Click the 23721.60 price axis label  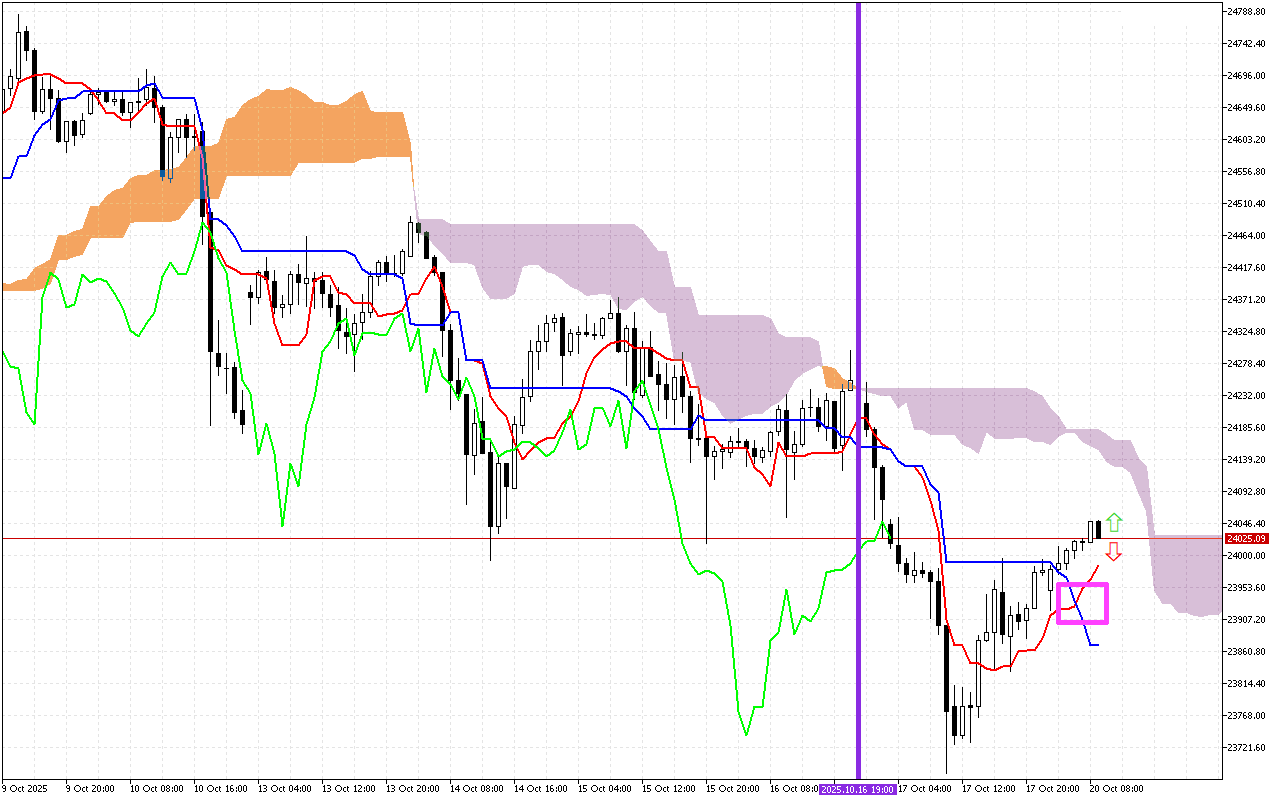coord(1246,747)
